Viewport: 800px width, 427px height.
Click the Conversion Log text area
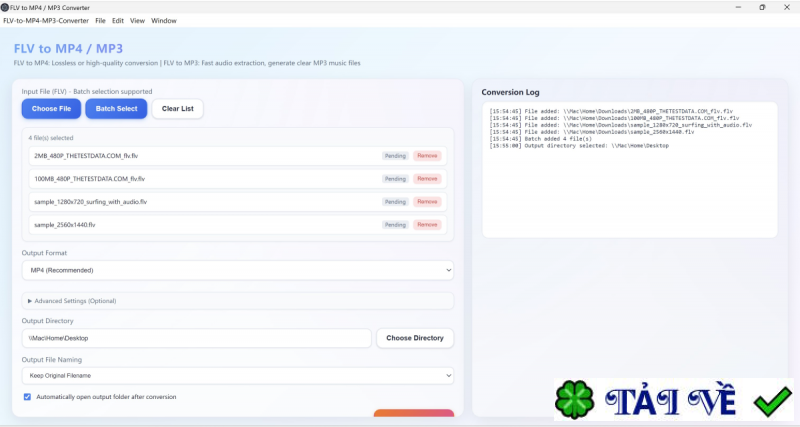click(x=630, y=170)
